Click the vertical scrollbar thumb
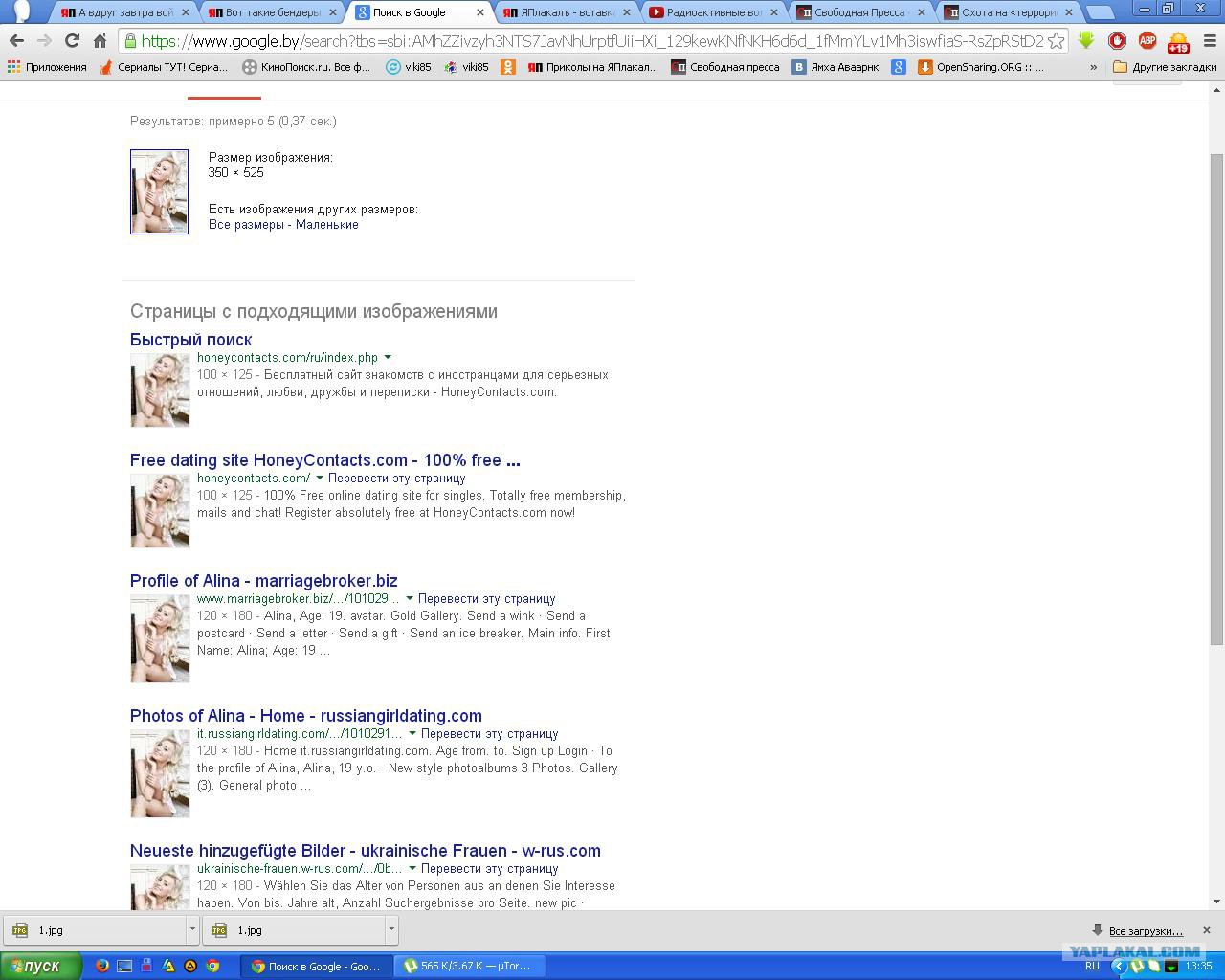This screenshot has height=980, width=1225. point(1216,398)
